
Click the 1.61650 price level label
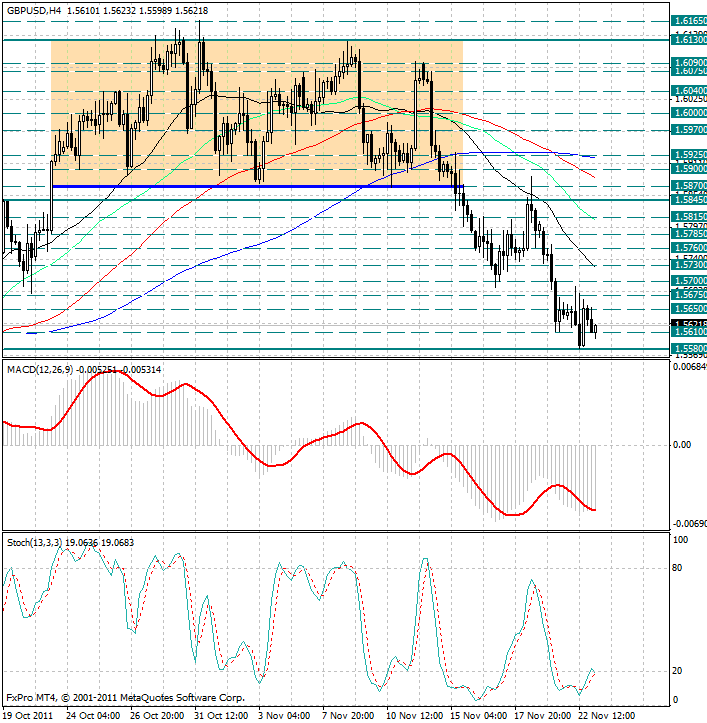pos(689,20)
